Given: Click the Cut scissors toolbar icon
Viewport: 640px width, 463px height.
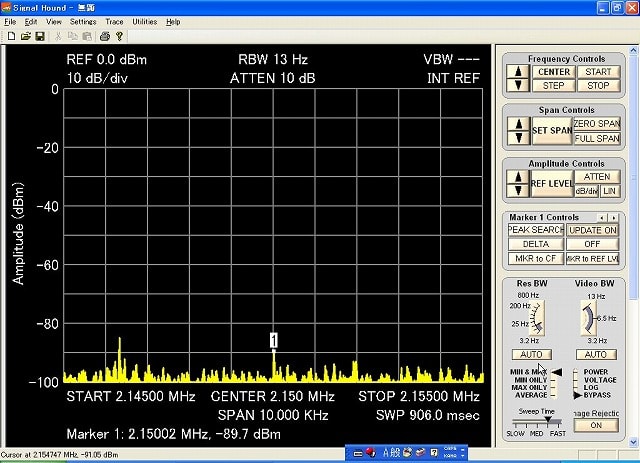Looking at the screenshot, I should click(x=58, y=36).
